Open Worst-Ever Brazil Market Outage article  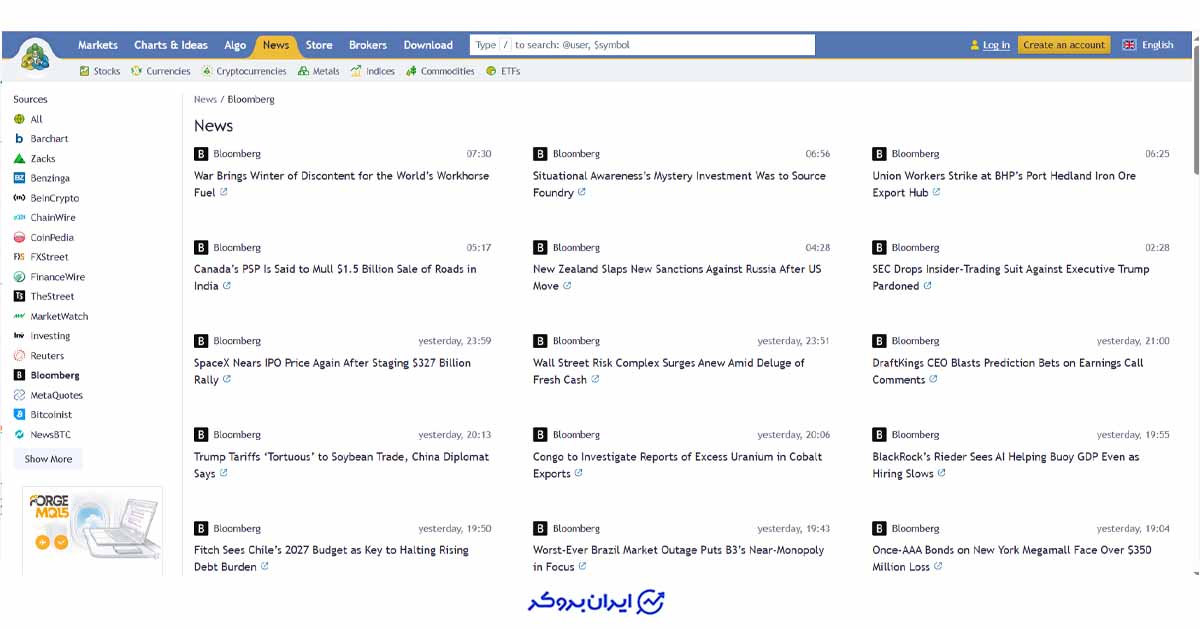679,558
